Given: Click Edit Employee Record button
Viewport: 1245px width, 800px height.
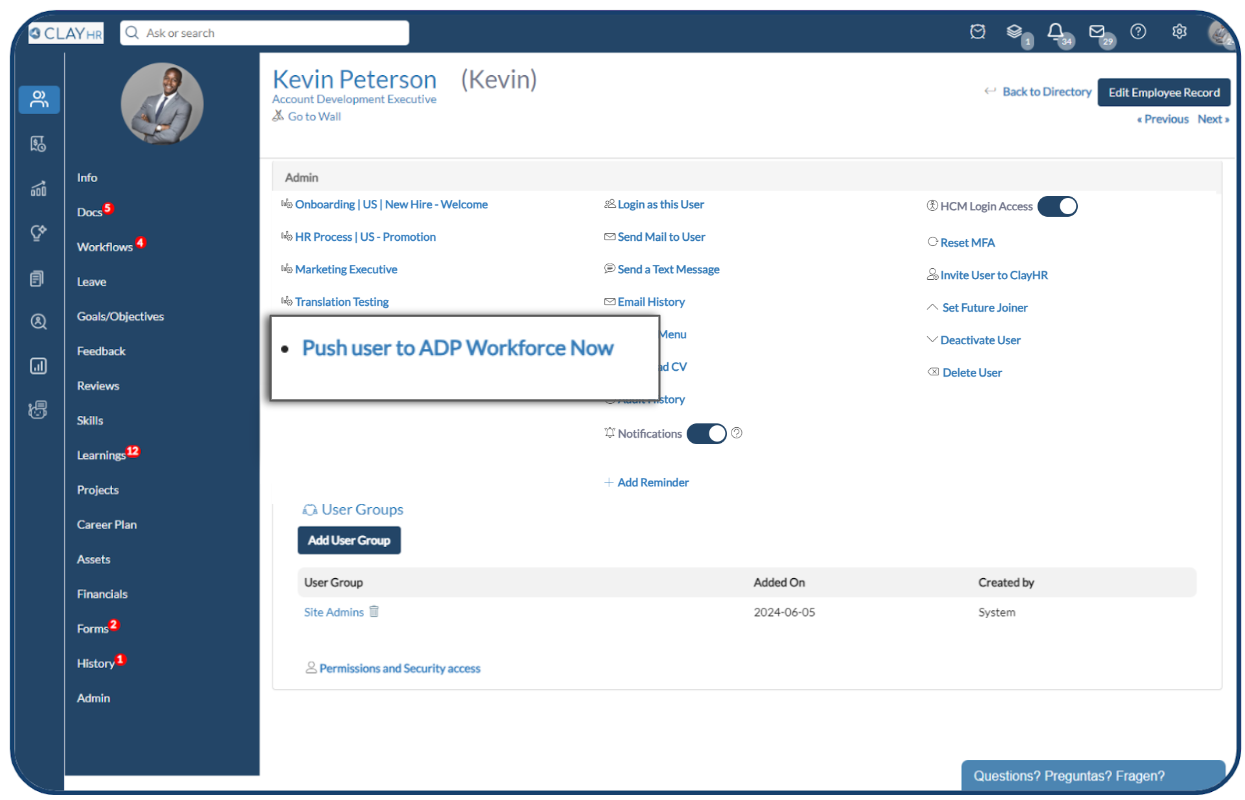Looking at the screenshot, I should pyautogui.click(x=1164, y=92).
